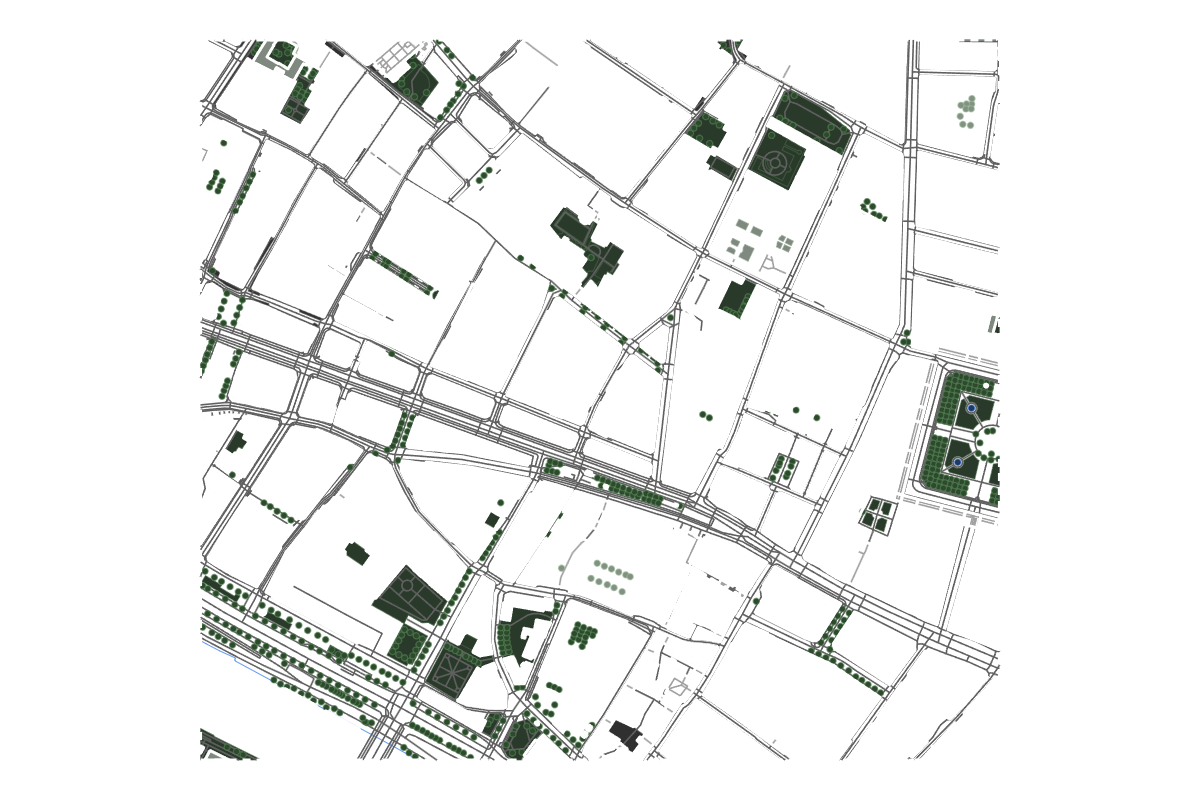The height and width of the screenshot is (800, 1200).
Task: Click the upper blue circular fountain marker
Action: [x=971, y=408]
